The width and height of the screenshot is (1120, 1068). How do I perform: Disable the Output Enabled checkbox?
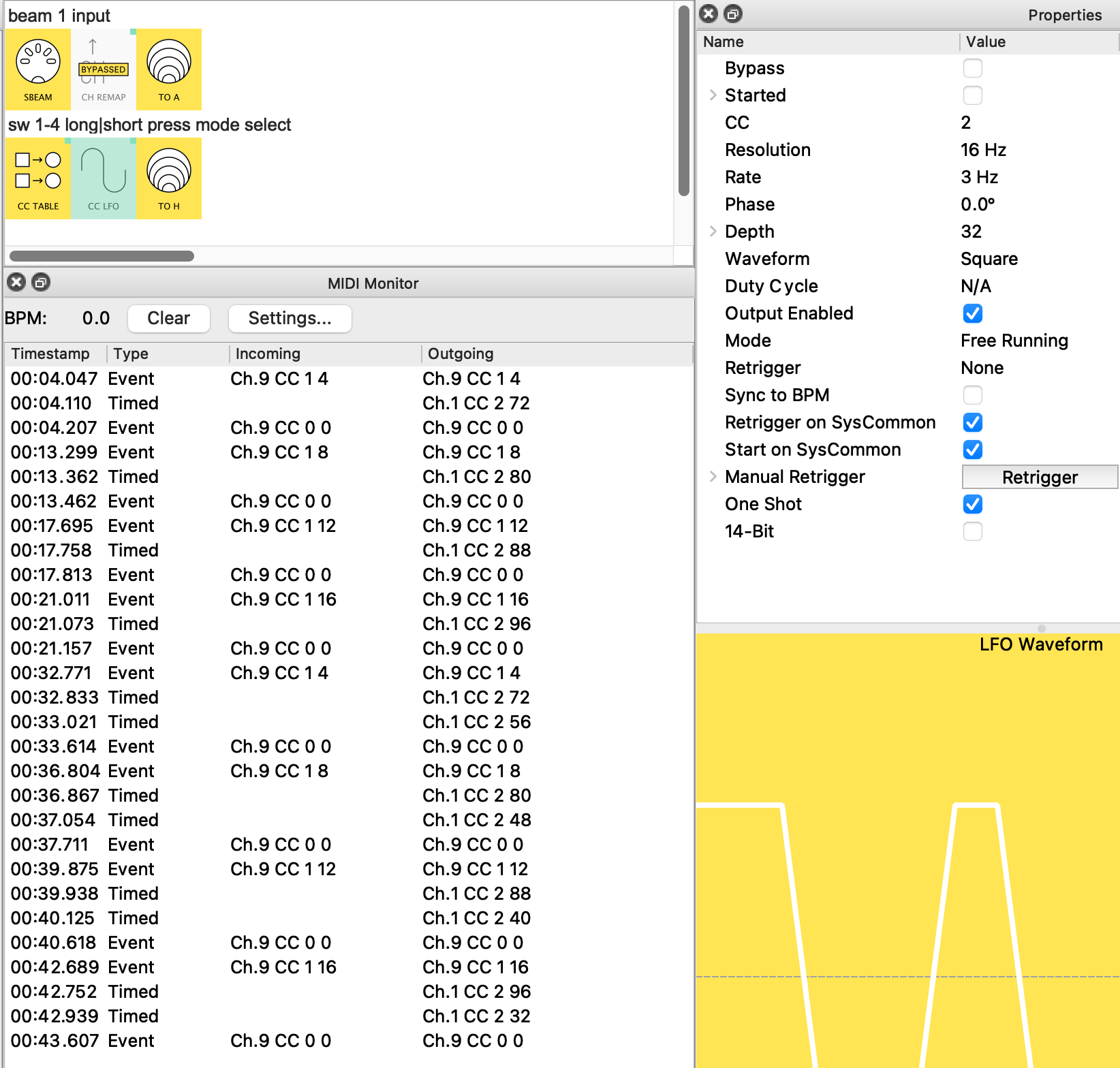pos(972,313)
